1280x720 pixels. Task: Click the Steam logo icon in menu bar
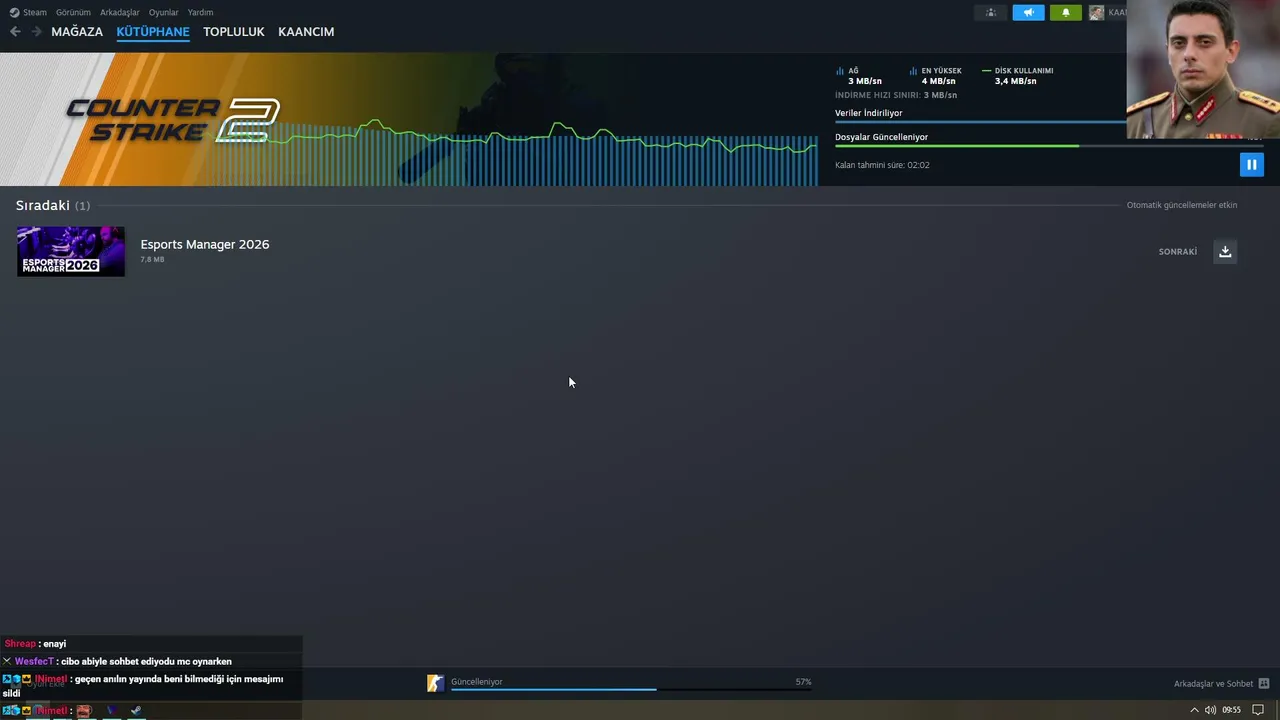pyautogui.click(x=14, y=13)
